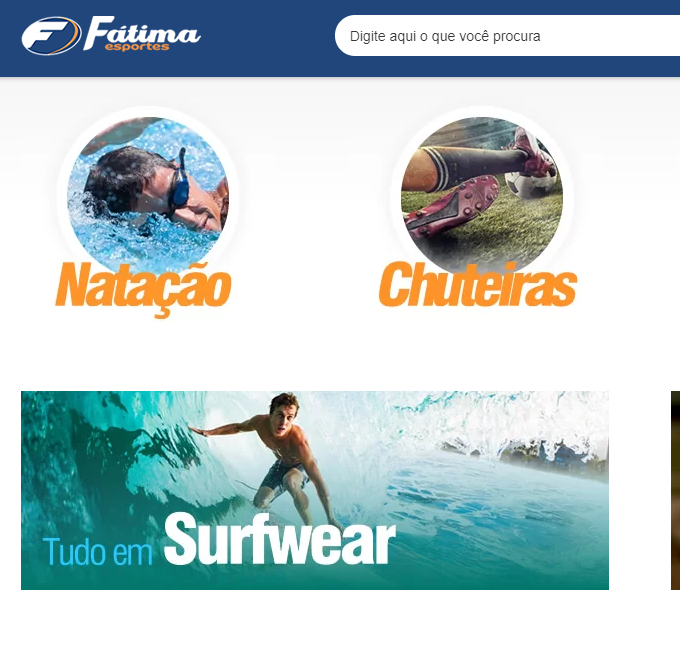Select the pink cleat in Chuteiras image
The width and height of the screenshot is (680, 649).
[x=451, y=206]
